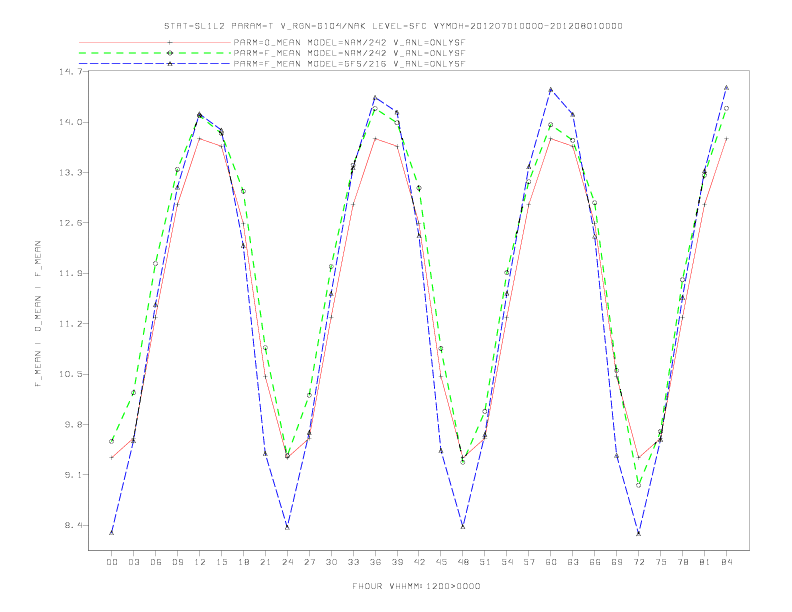Image resolution: width=792 pixels, height=612 pixels.
Task: Click y-axis tick value 10.5
Action: coord(70,374)
